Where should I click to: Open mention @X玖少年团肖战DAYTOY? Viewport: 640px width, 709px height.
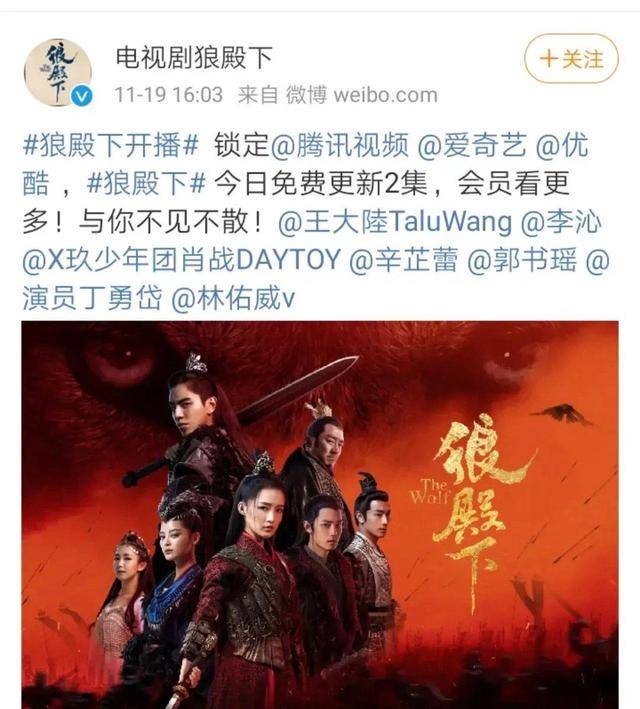pos(181,260)
